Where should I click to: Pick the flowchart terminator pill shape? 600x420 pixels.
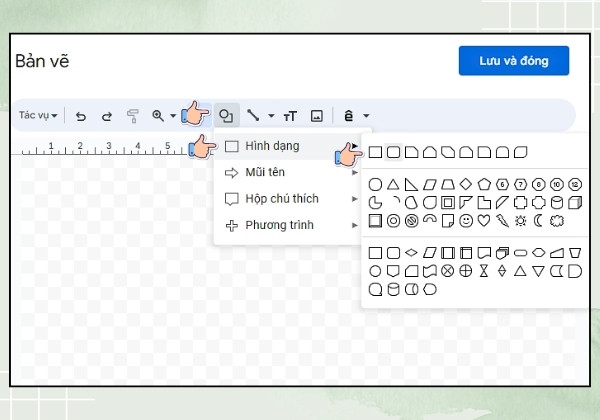click(520, 253)
